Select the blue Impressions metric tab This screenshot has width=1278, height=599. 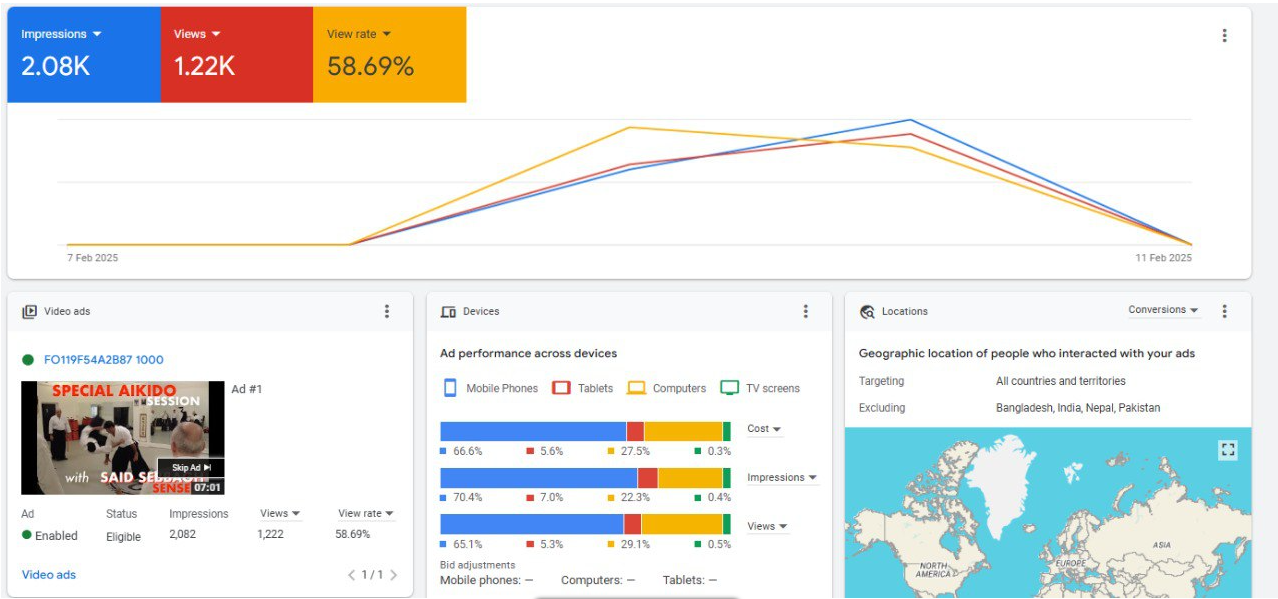[83, 54]
